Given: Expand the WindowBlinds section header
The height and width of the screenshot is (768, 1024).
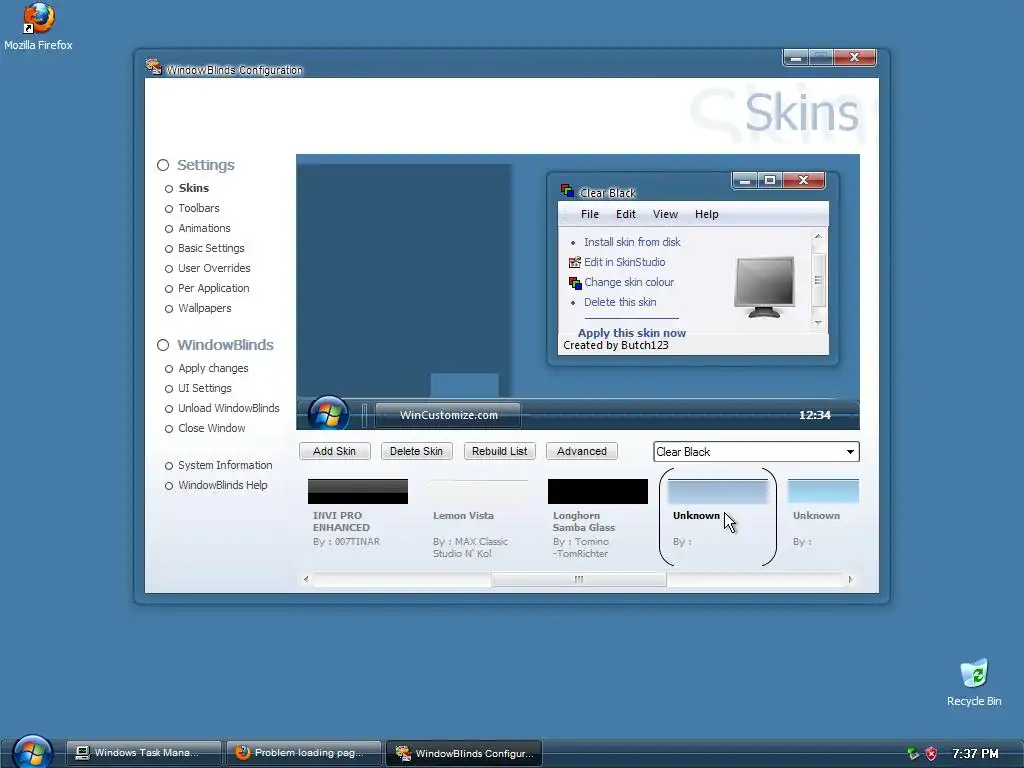Looking at the screenshot, I should pyautogui.click(x=216, y=345).
